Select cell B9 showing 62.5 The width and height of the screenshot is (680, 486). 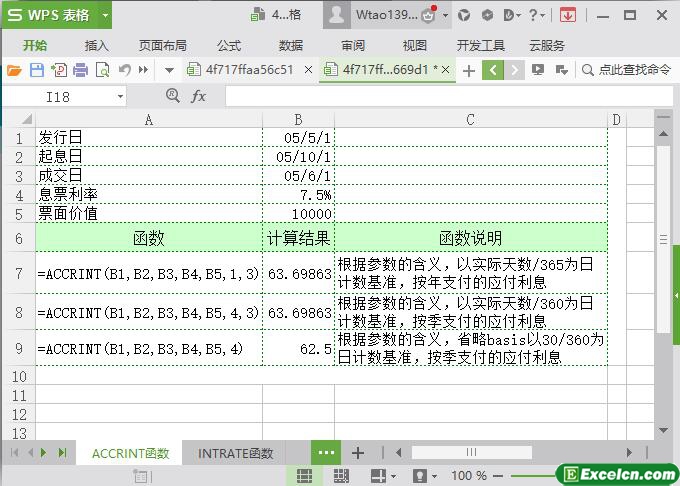(298, 350)
